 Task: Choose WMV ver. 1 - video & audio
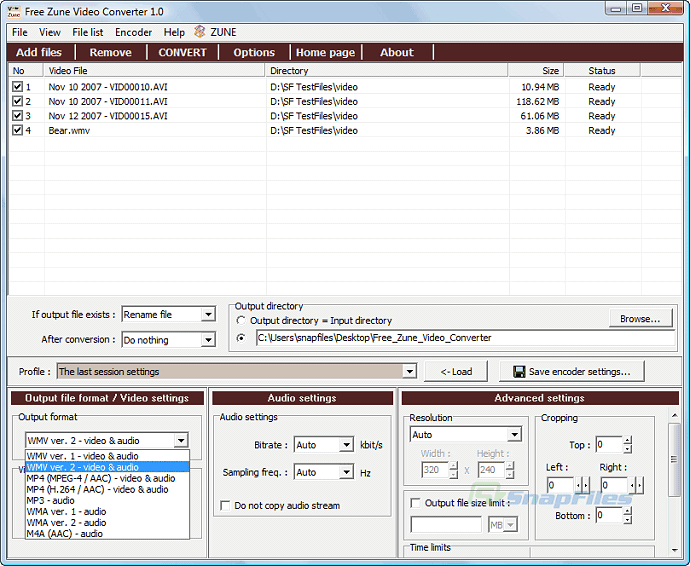pyautogui.click(x=107, y=456)
